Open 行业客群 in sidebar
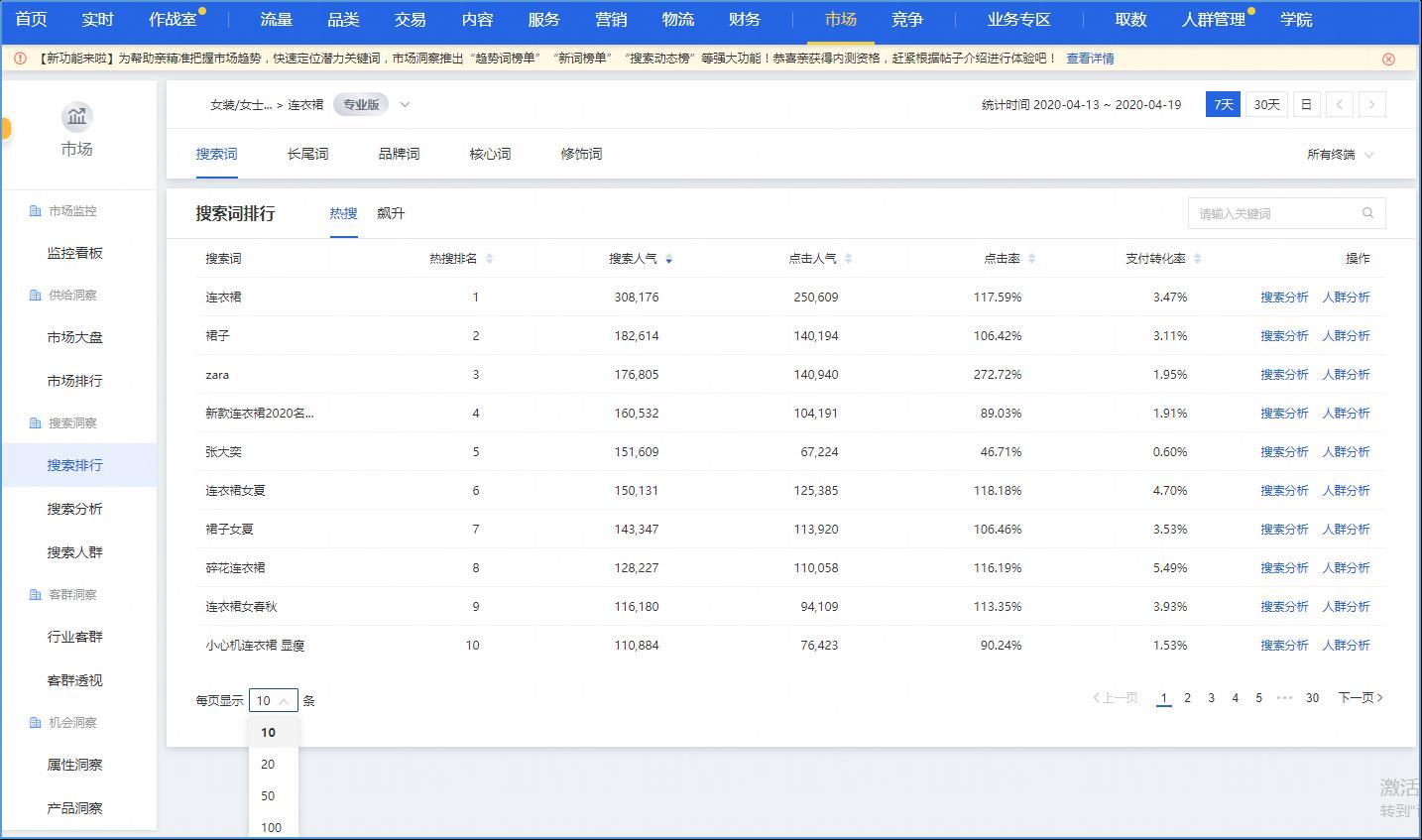1422x840 pixels. 75,637
